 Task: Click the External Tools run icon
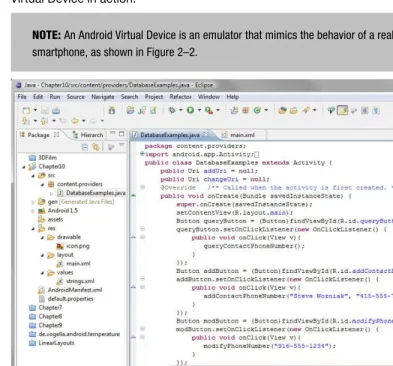coord(209,110)
